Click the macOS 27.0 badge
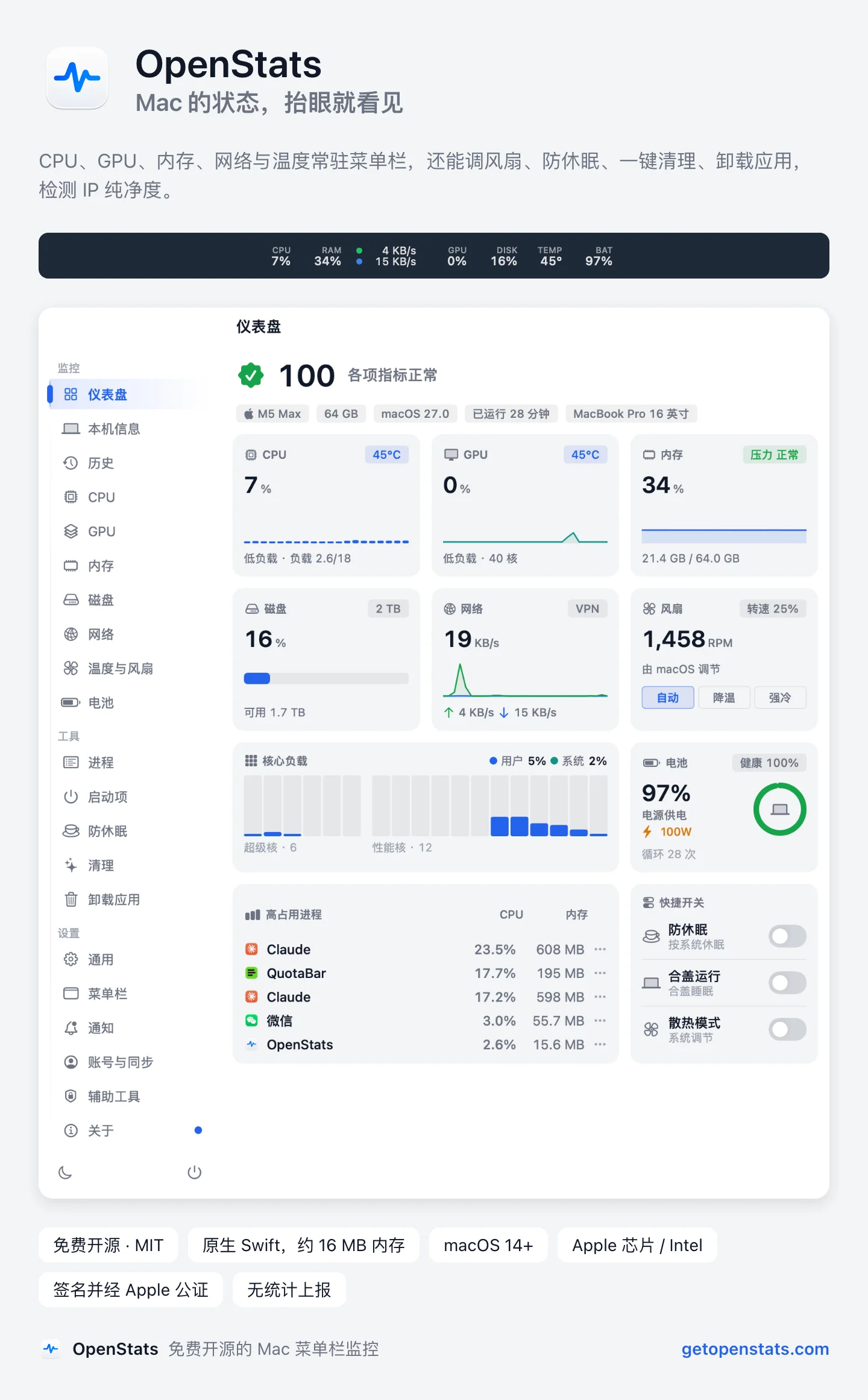868x1400 pixels. (x=415, y=414)
